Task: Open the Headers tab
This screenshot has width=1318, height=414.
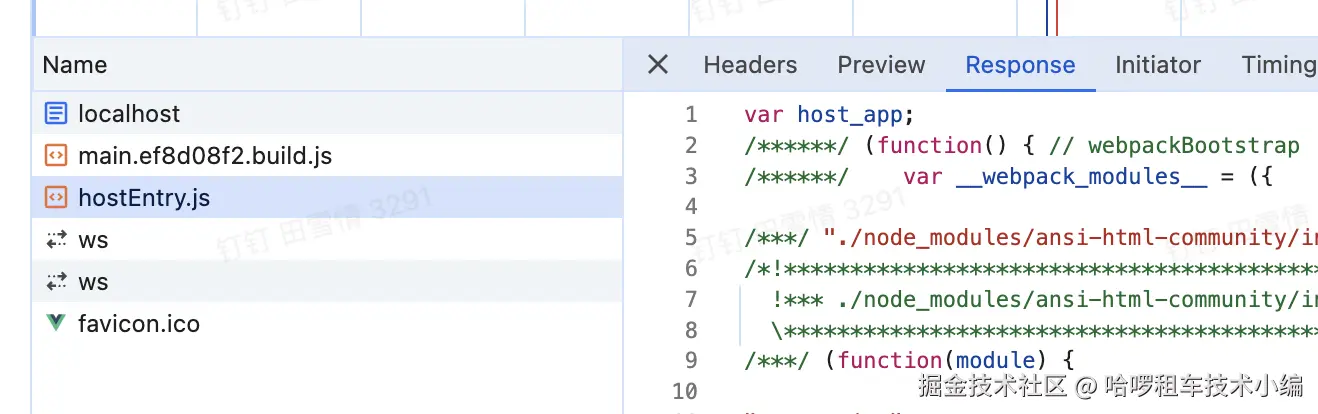Action: [750, 65]
